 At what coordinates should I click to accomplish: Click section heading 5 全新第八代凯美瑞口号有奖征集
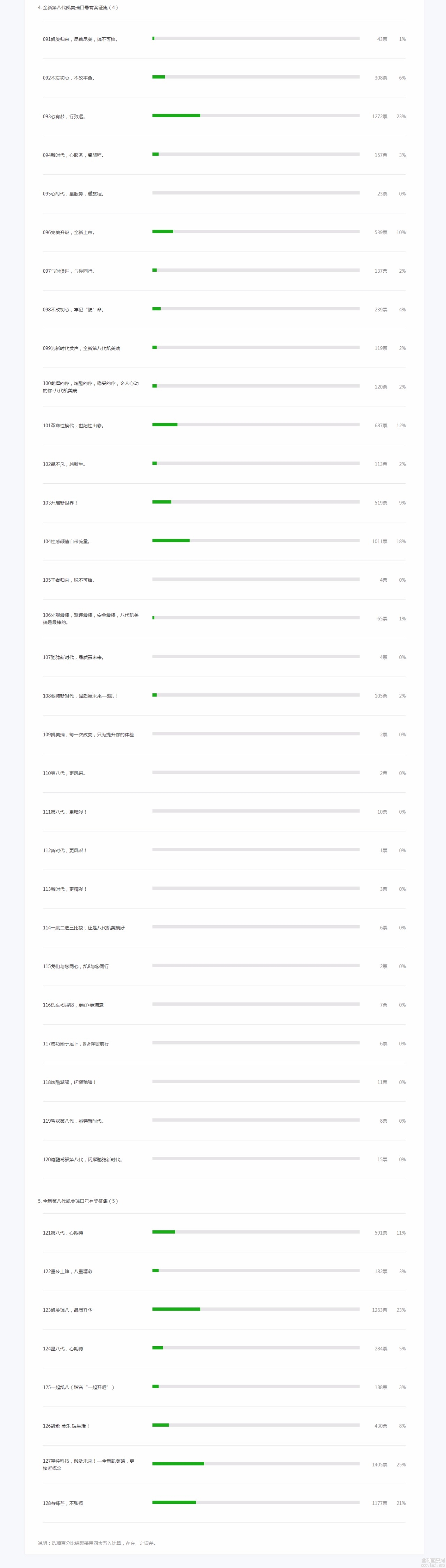pyautogui.click(x=78, y=1200)
